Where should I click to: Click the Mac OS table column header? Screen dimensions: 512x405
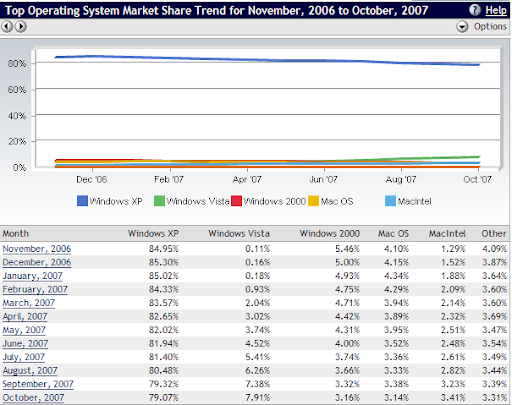coord(393,234)
